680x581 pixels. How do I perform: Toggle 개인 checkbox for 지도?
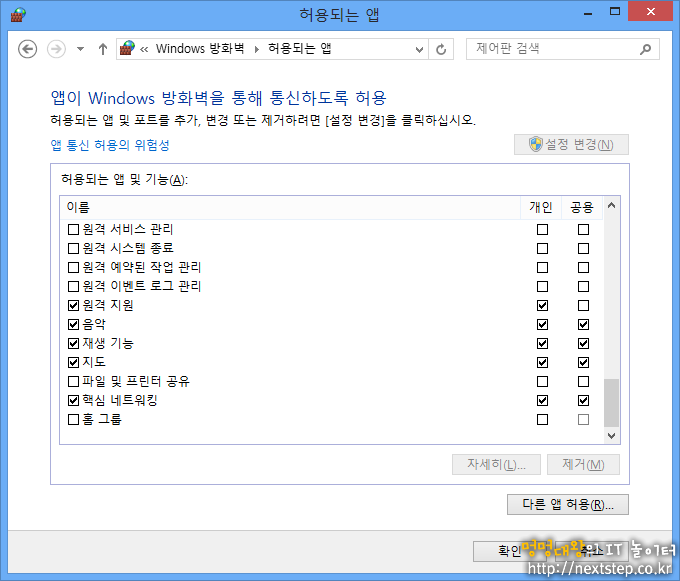coord(542,362)
